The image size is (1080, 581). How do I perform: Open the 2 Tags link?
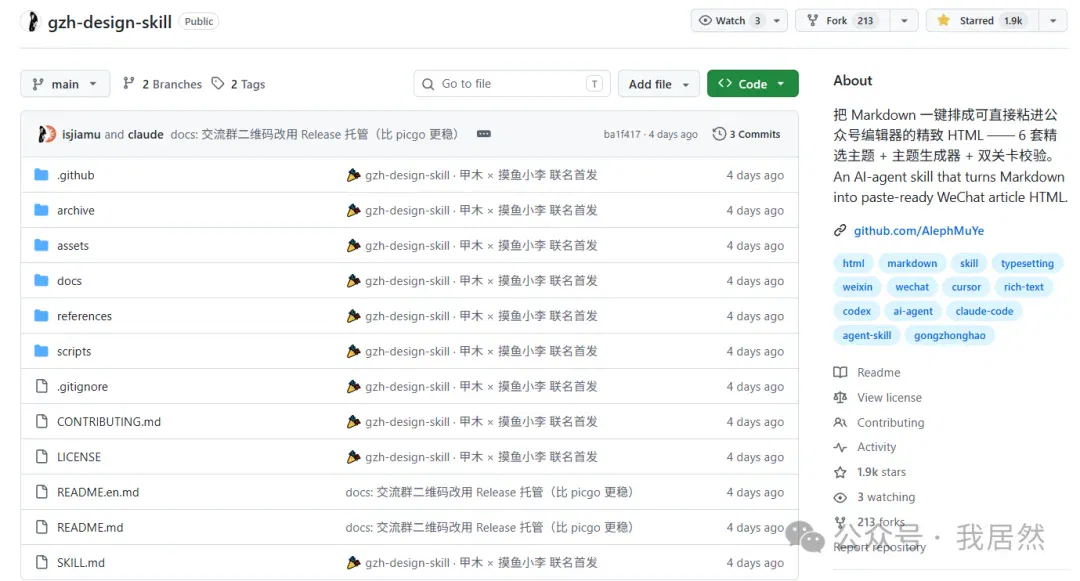pos(238,84)
